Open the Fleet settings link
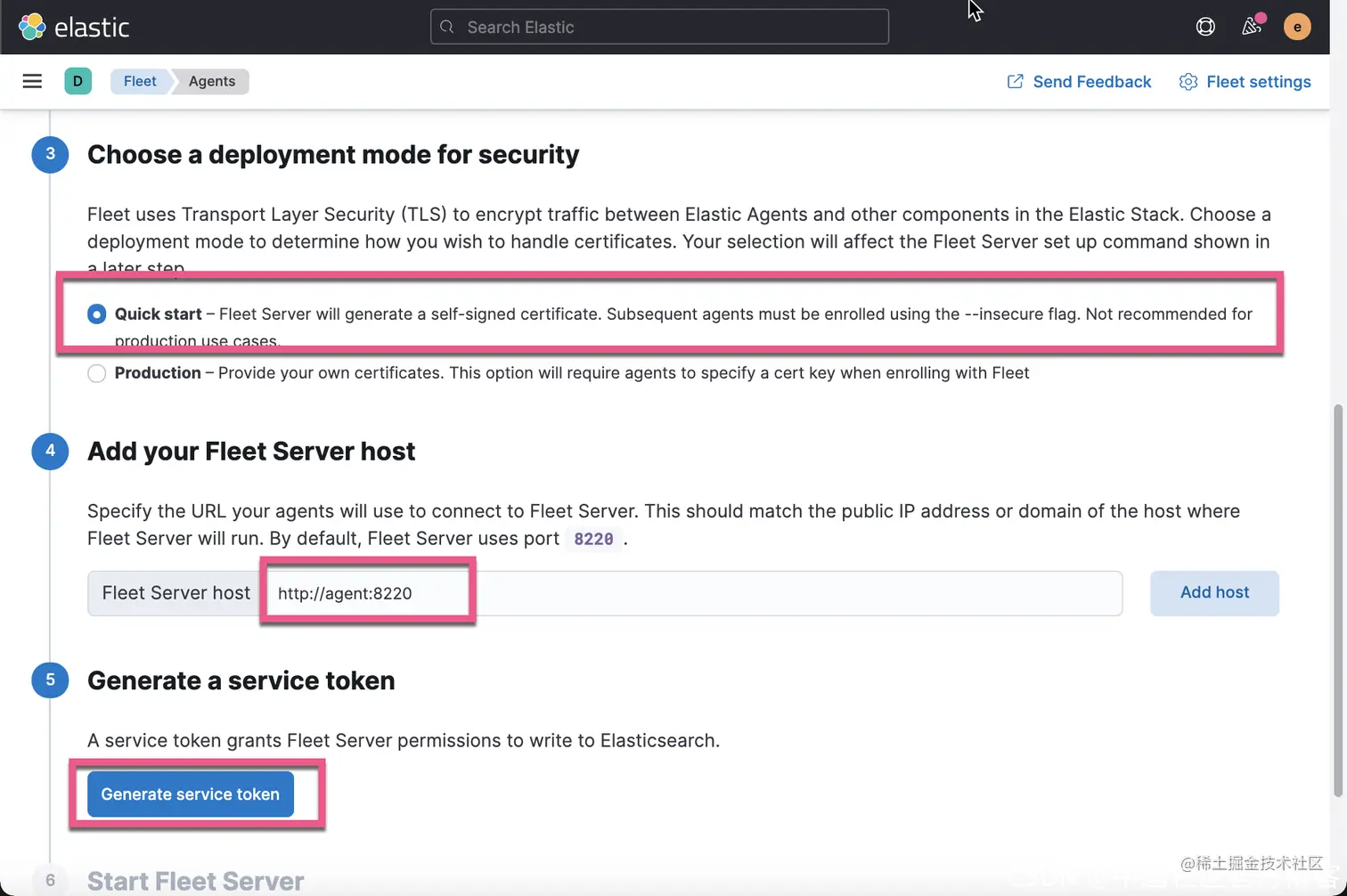The height and width of the screenshot is (896, 1347). click(1258, 82)
